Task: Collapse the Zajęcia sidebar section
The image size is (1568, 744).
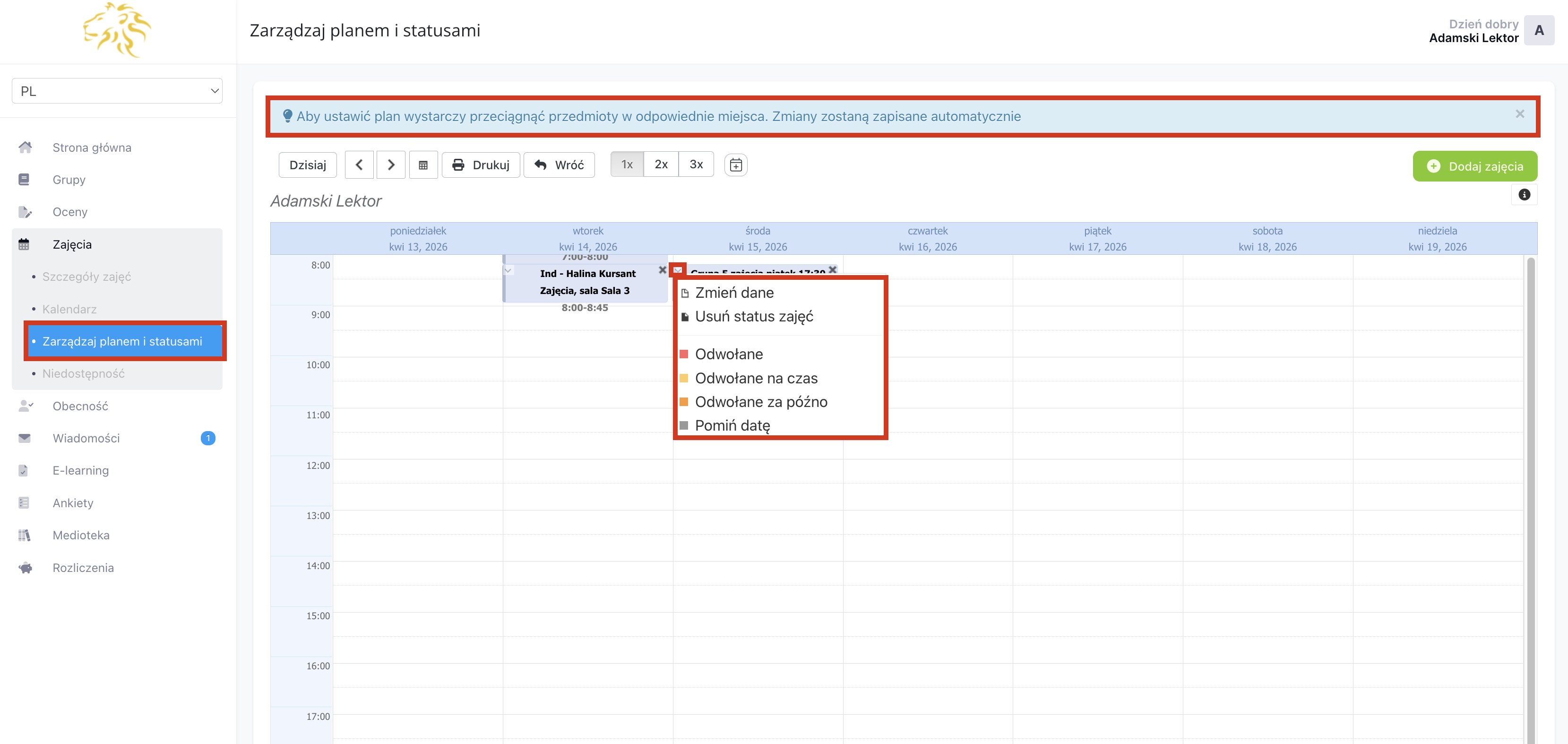Action: pos(72,245)
